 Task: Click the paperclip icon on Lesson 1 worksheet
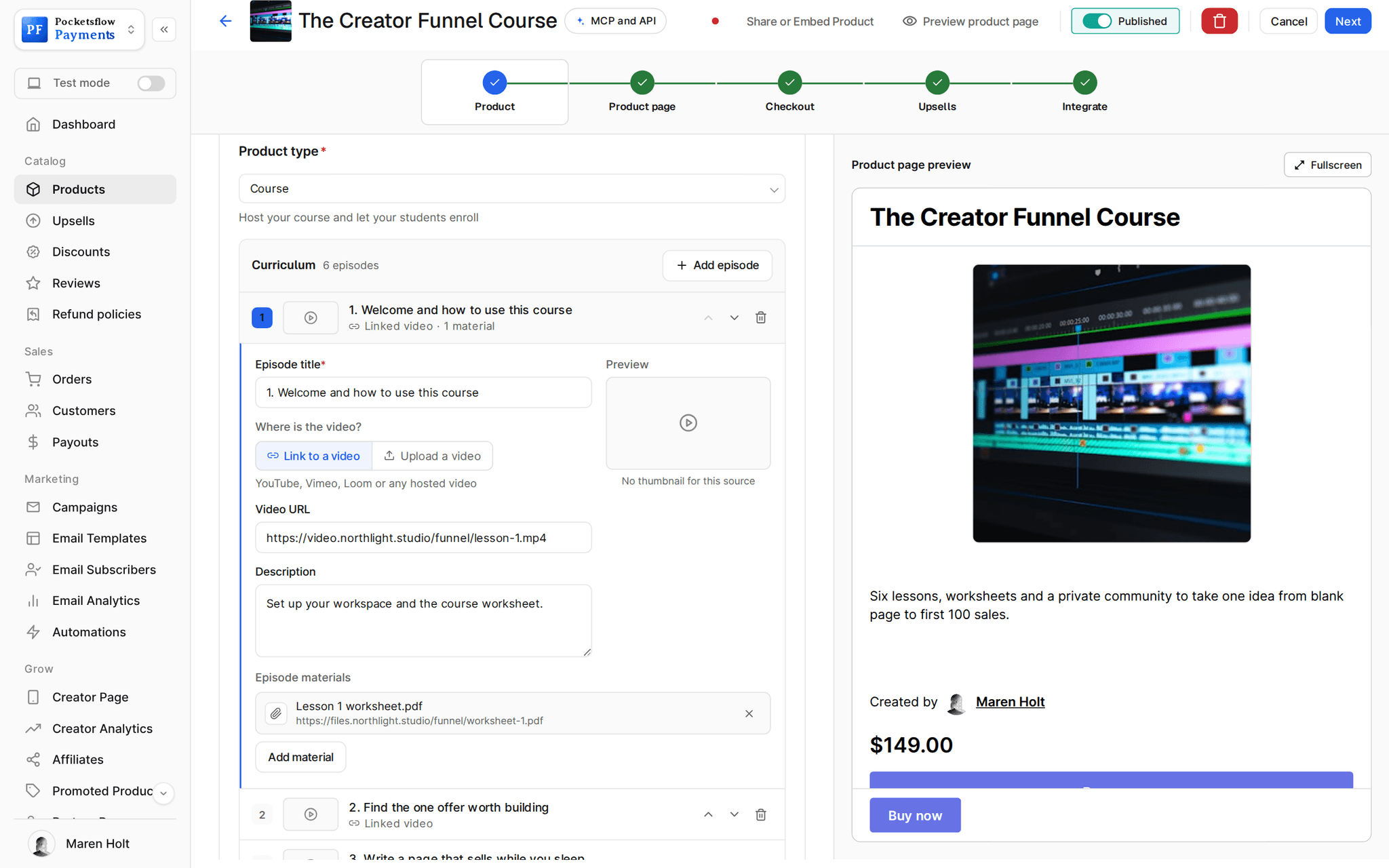(x=275, y=713)
